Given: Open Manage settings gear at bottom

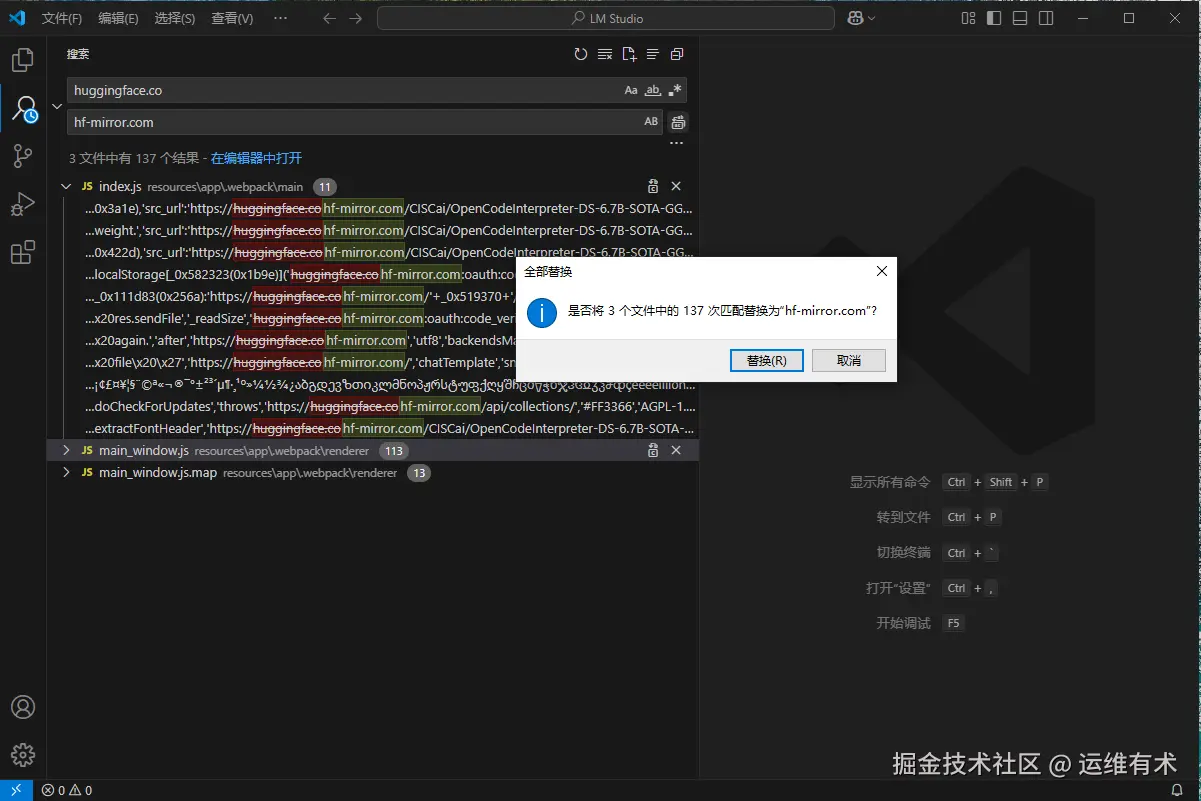Looking at the screenshot, I should (23, 755).
